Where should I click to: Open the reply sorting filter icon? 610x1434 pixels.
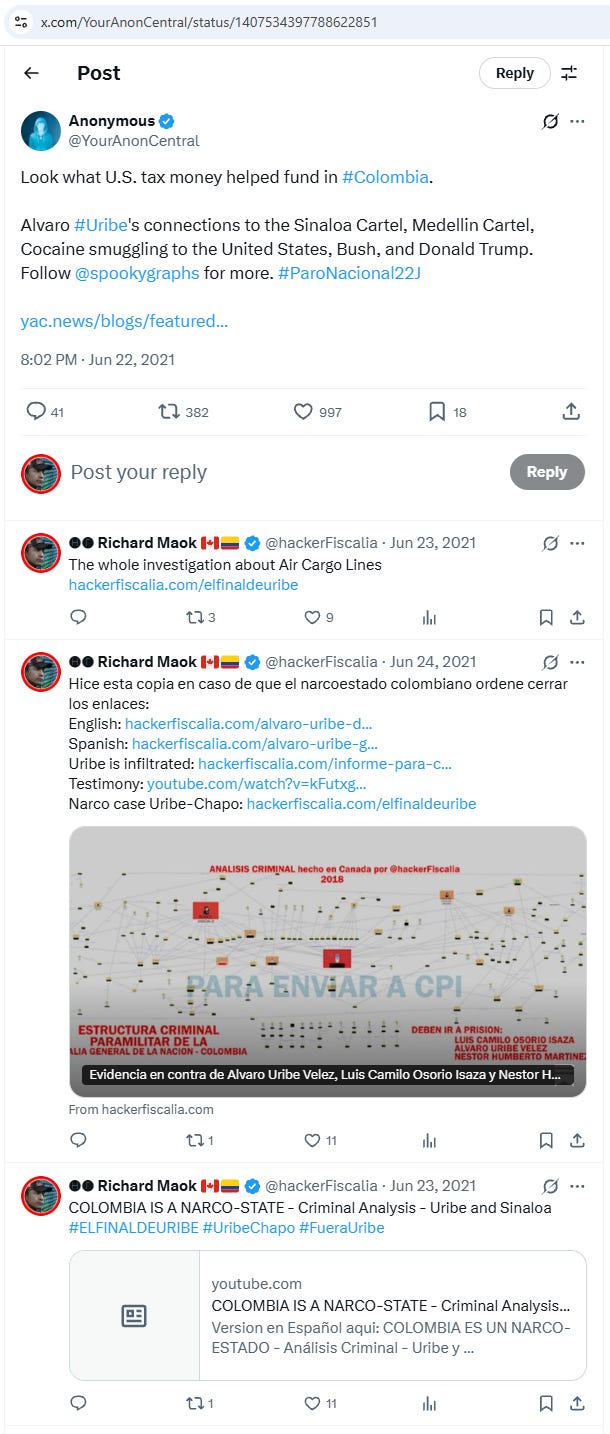569,73
